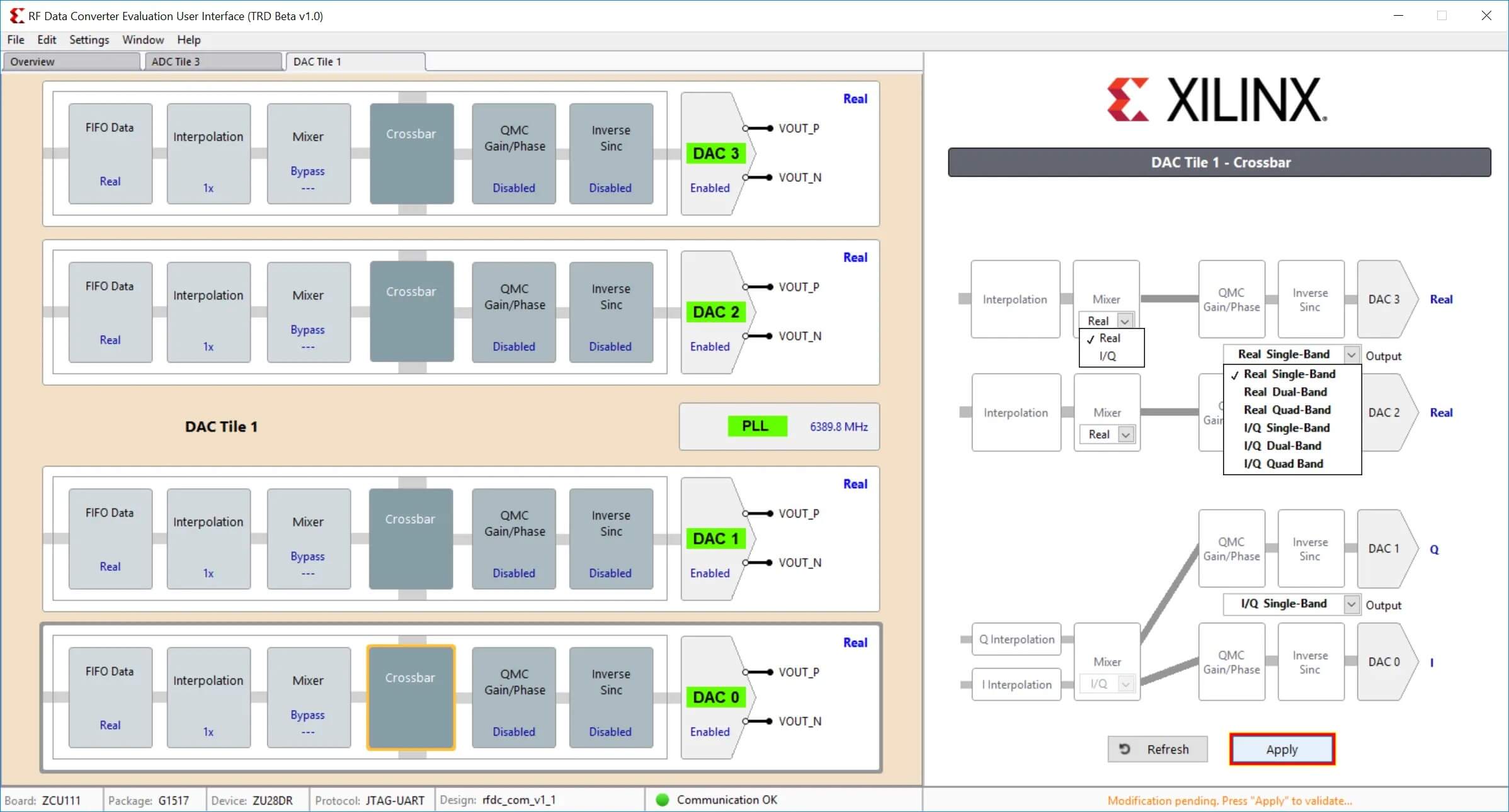The width and height of the screenshot is (1509, 812).
Task: Click the green PLL status block
Action: [756, 426]
